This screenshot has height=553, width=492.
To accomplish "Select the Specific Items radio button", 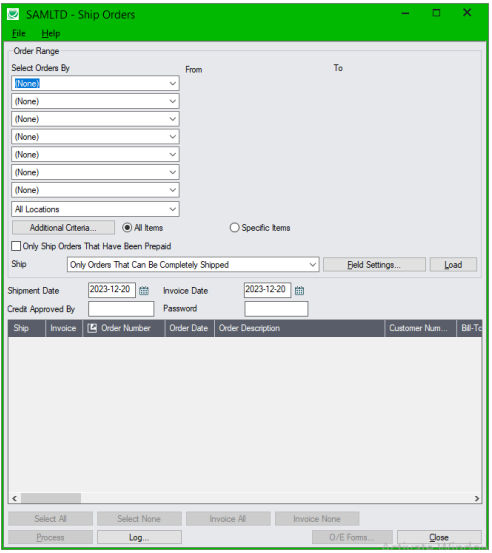I will click(234, 228).
